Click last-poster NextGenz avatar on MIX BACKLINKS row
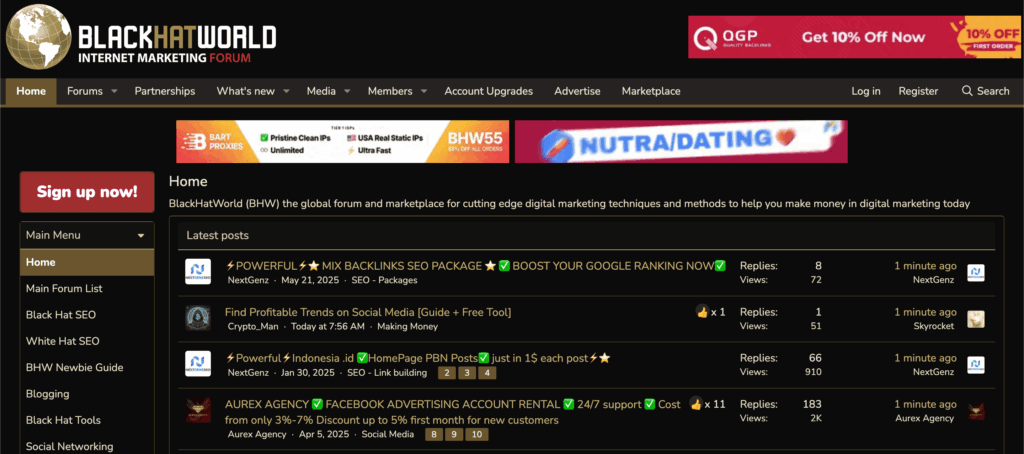The height and width of the screenshot is (454, 1024). point(976,272)
